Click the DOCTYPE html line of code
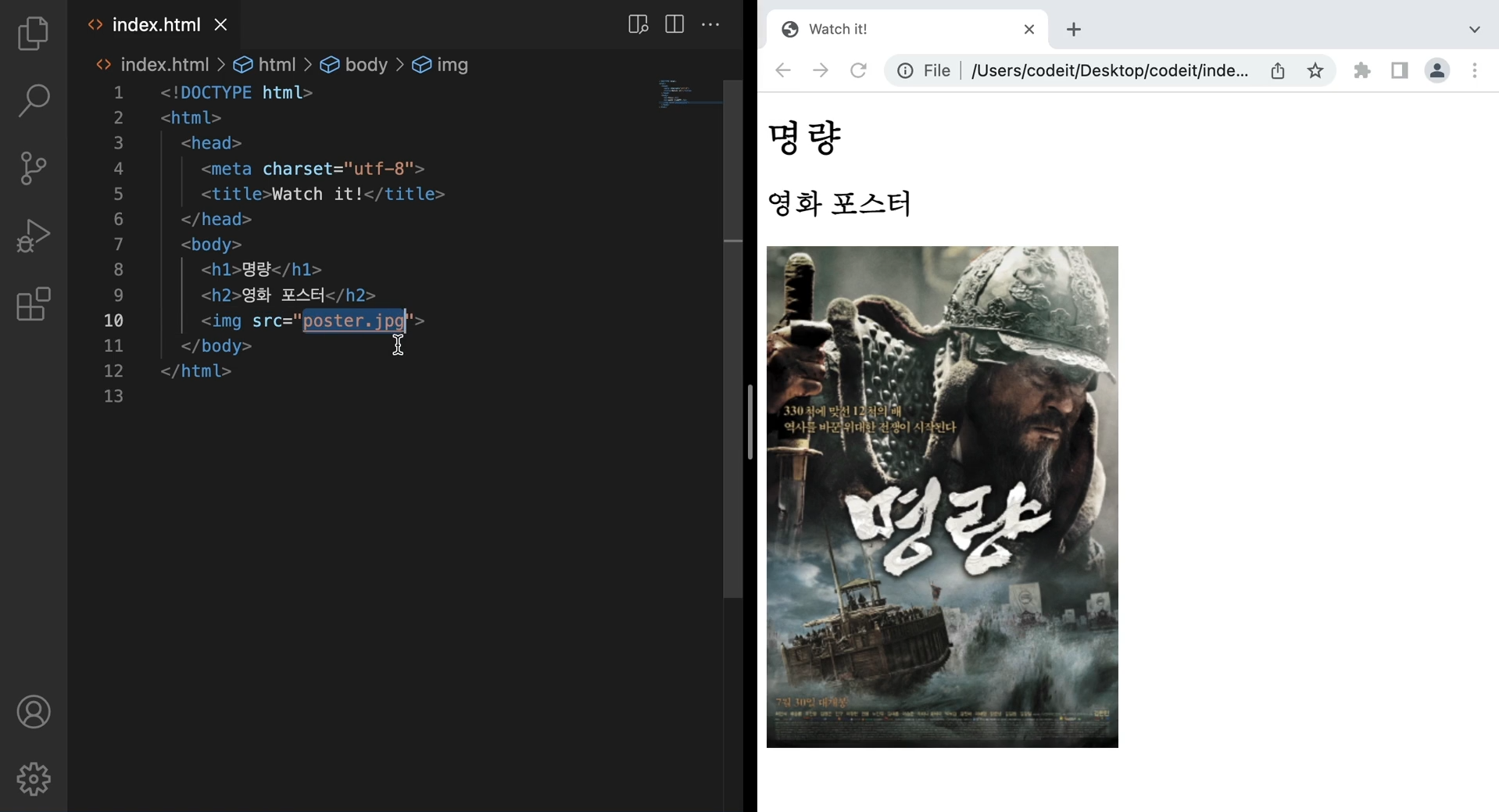 (237, 92)
